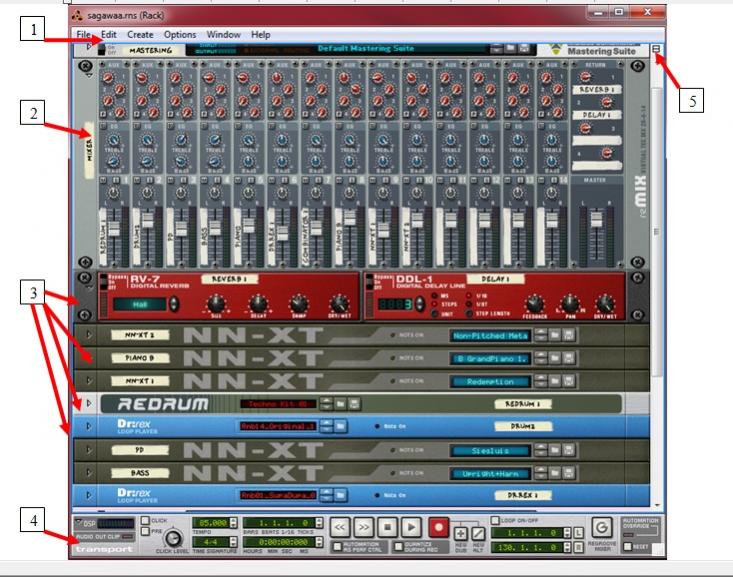The width and height of the screenshot is (733, 577).
Task: Toggle Automation as Perf Ctrl checkbox
Action: 337,546
